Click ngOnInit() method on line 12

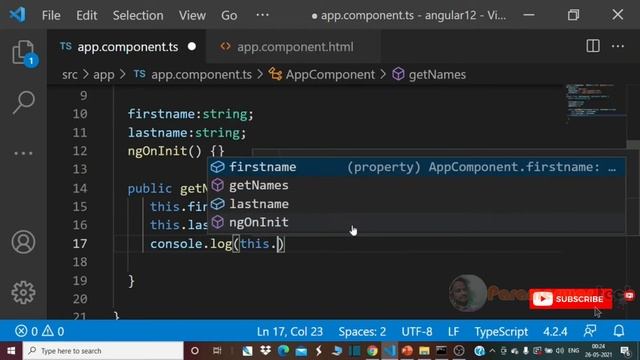(176, 151)
